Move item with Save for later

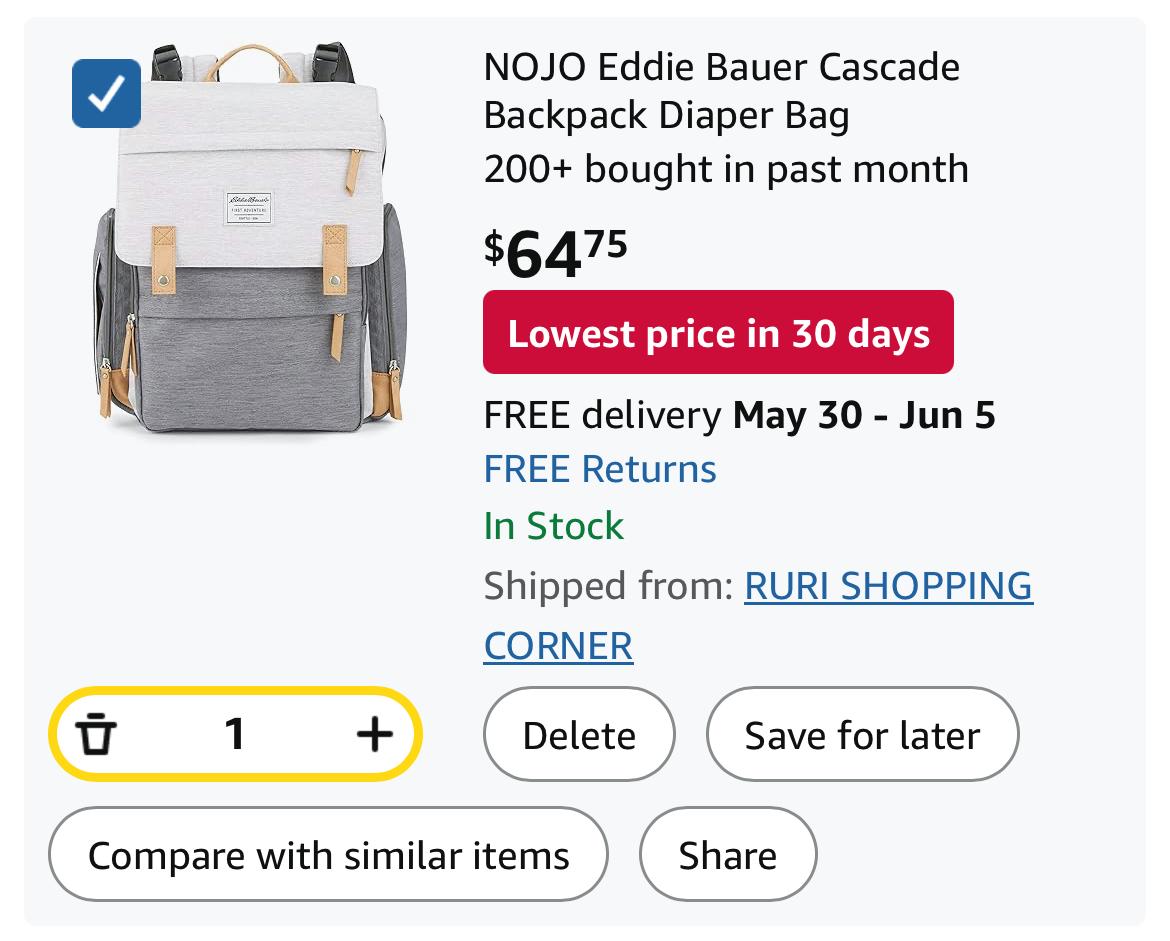tap(862, 734)
